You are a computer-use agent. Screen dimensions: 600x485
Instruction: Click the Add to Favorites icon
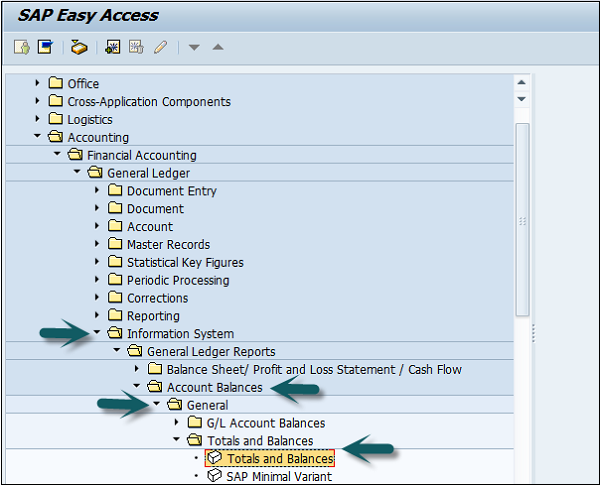113,47
